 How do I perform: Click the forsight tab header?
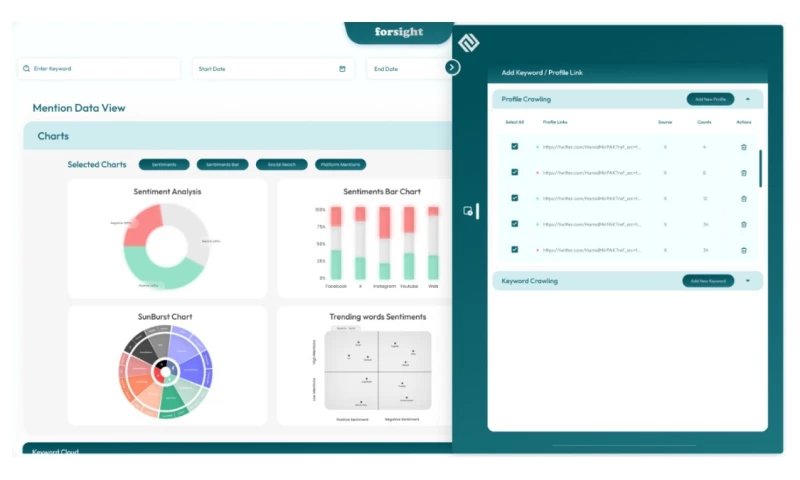[399, 32]
